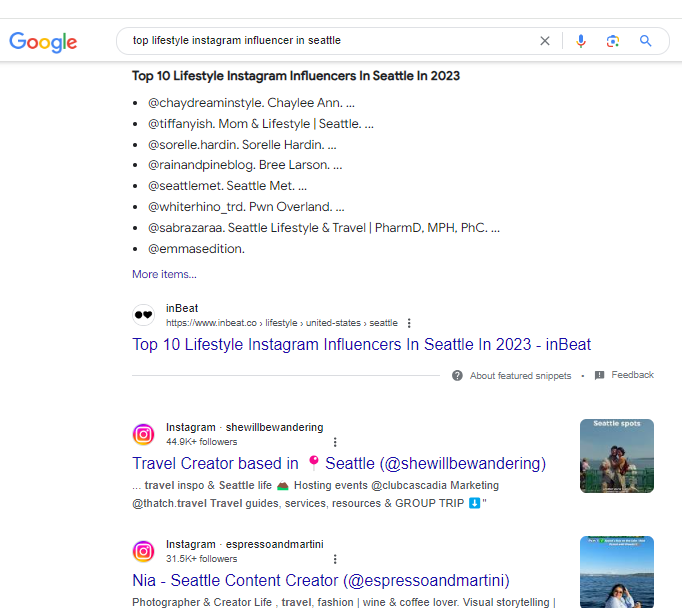This screenshot has height=608, width=682.
Task: Open options menu for inBeat result
Action: point(409,323)
